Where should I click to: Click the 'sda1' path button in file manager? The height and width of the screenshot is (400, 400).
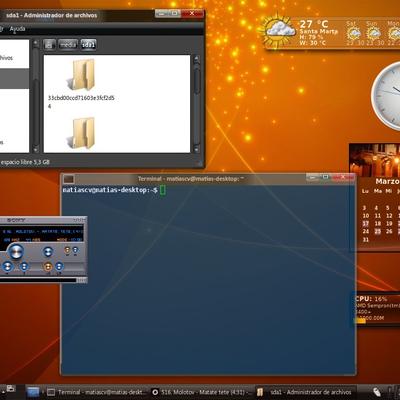88,44
